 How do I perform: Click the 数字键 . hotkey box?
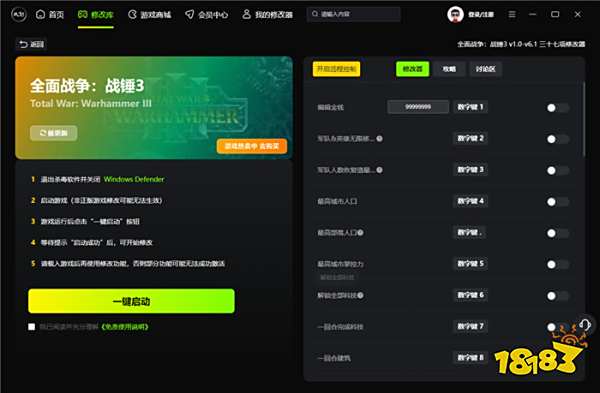470,232
